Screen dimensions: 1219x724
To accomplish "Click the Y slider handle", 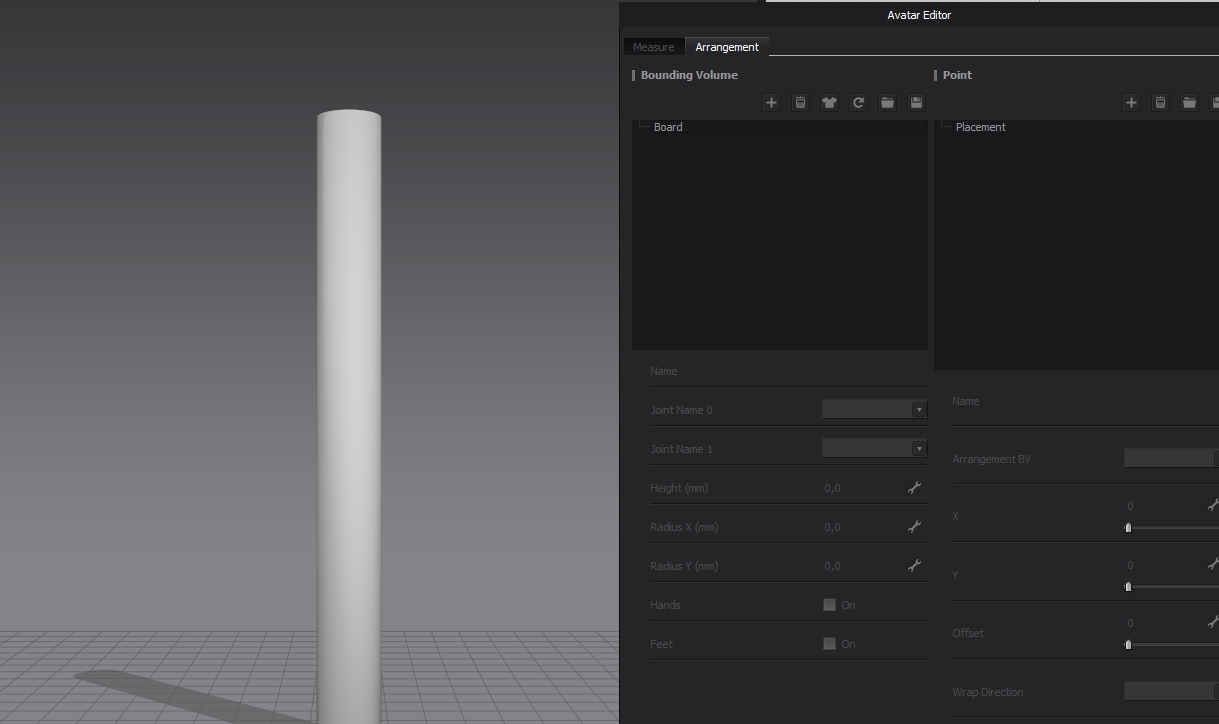I will tap(1128, 587).
